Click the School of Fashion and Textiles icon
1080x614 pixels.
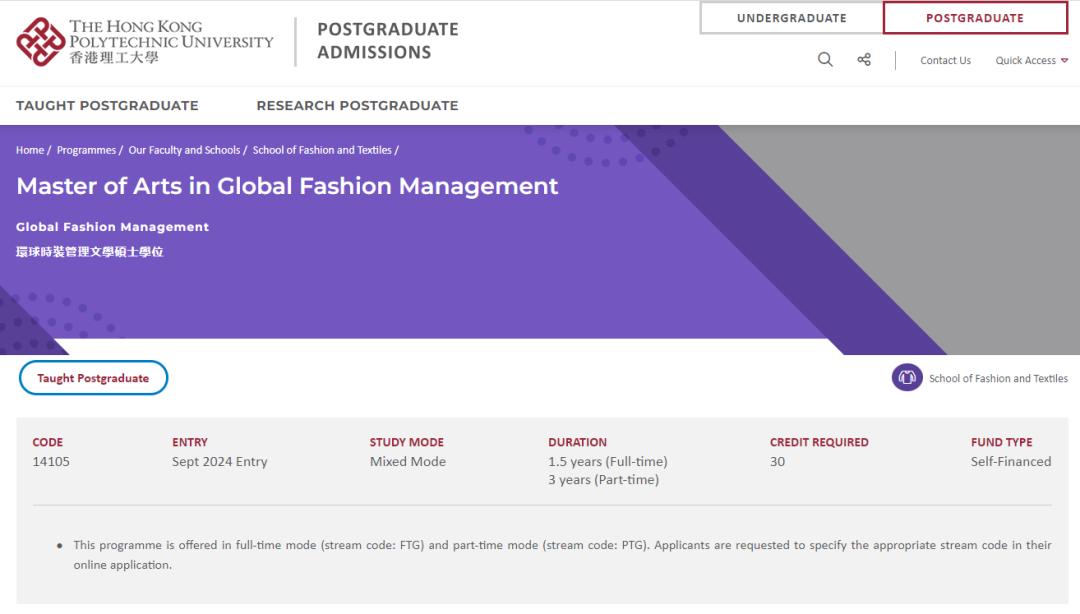point(906,378)
